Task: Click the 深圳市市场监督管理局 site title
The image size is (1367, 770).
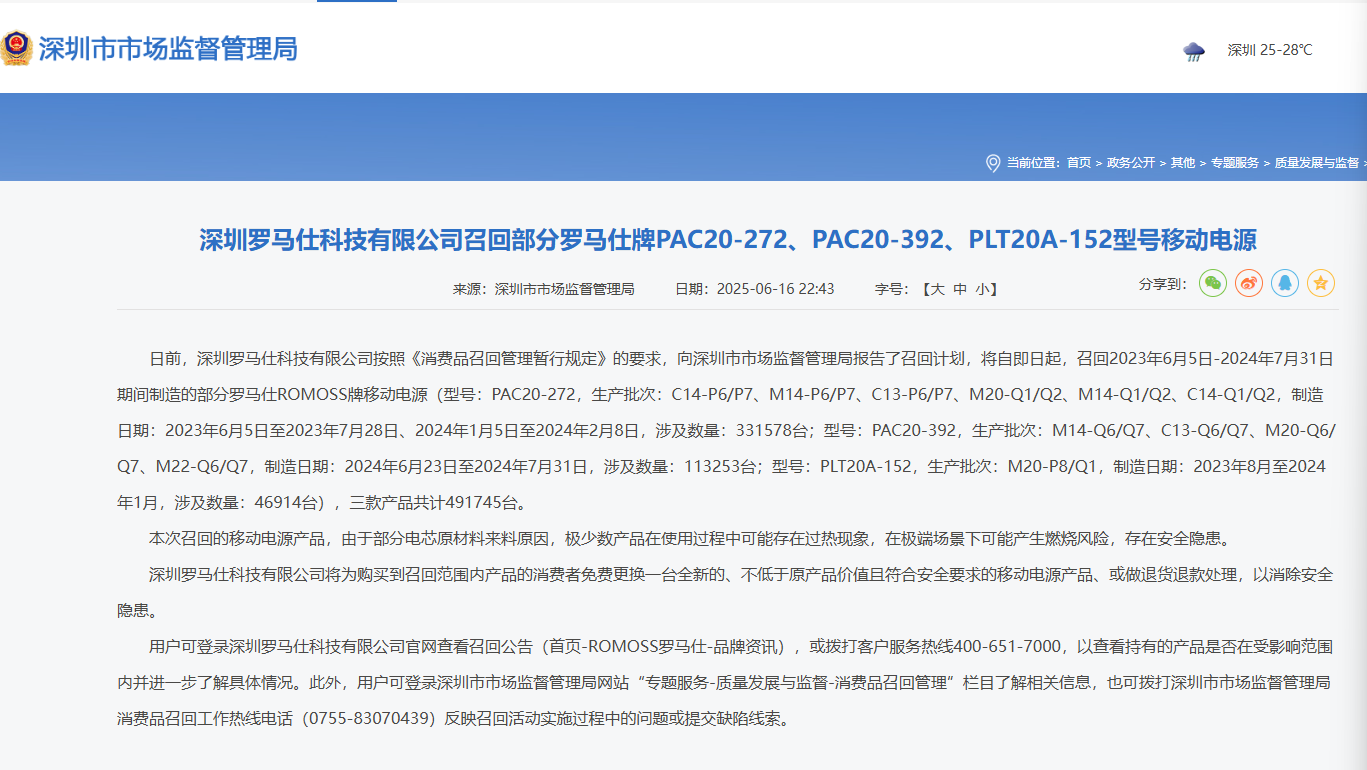Action: pos(168,49)
